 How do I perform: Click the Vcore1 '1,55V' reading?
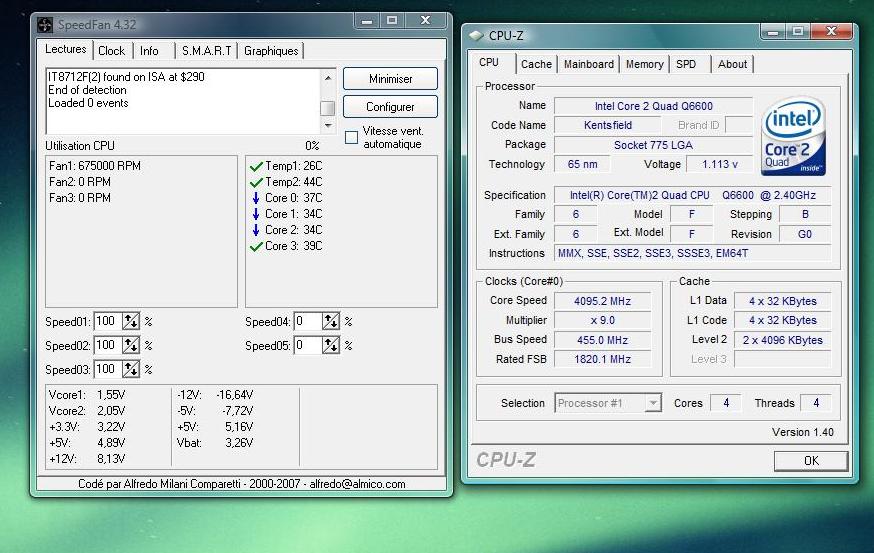[x=111, y=395]
